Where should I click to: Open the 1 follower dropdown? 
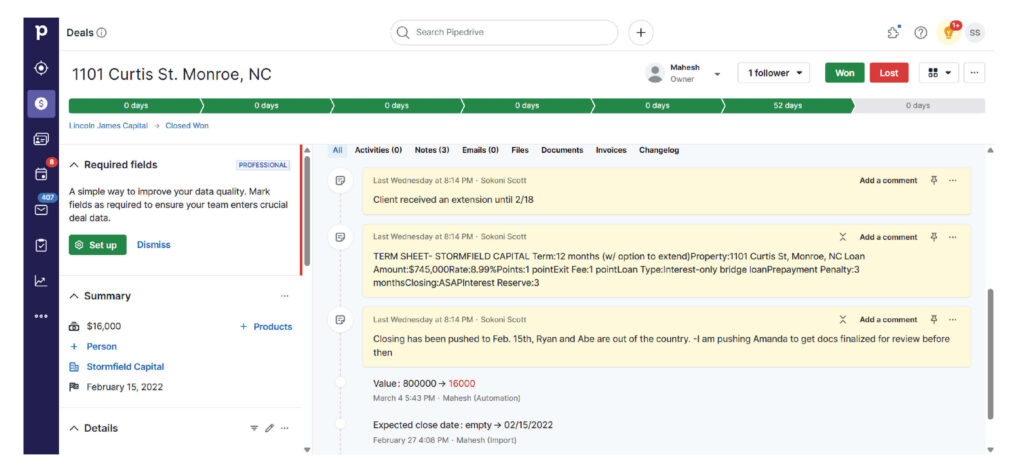click(x=774, y=73)
